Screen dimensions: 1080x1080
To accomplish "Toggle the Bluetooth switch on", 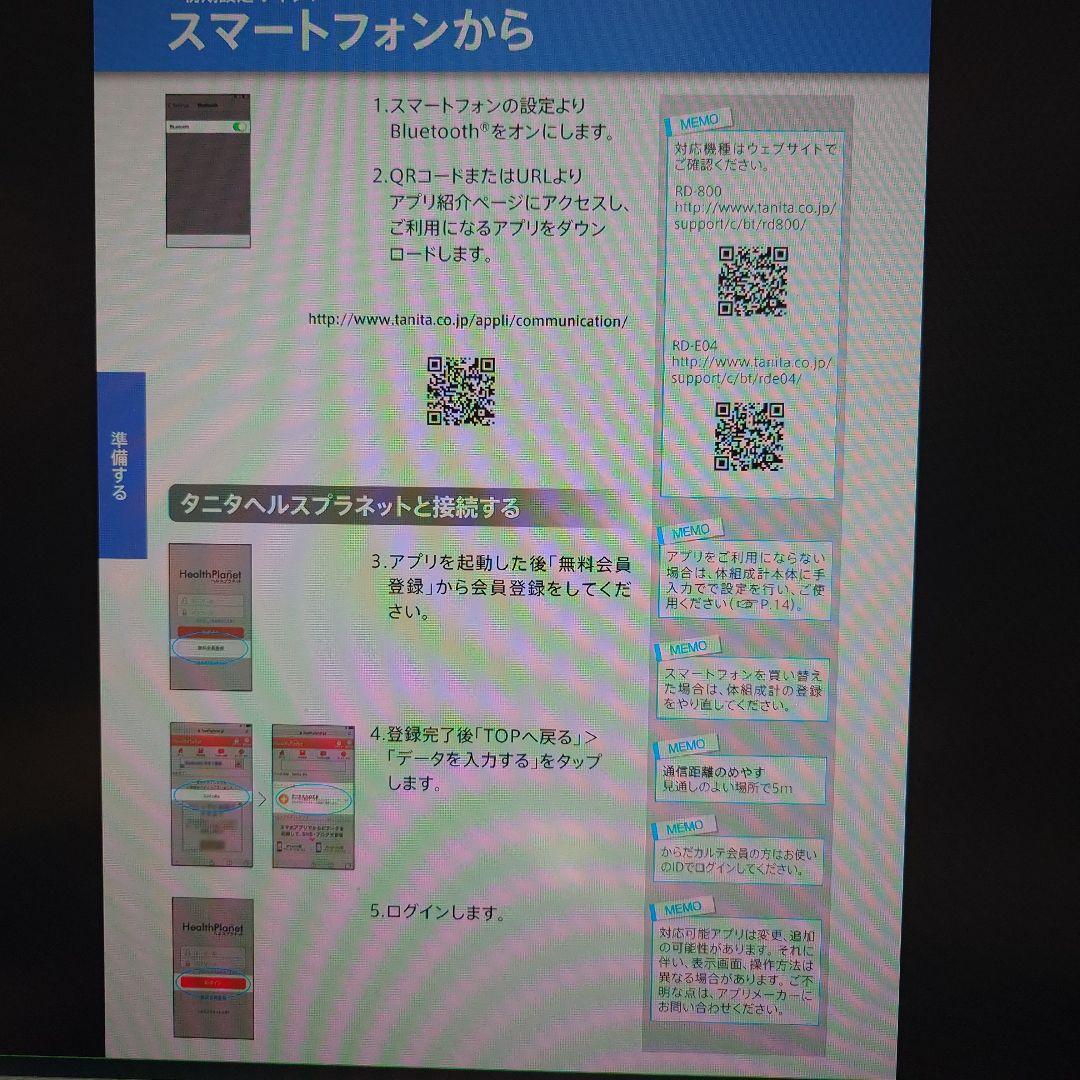I will point(240,127).
